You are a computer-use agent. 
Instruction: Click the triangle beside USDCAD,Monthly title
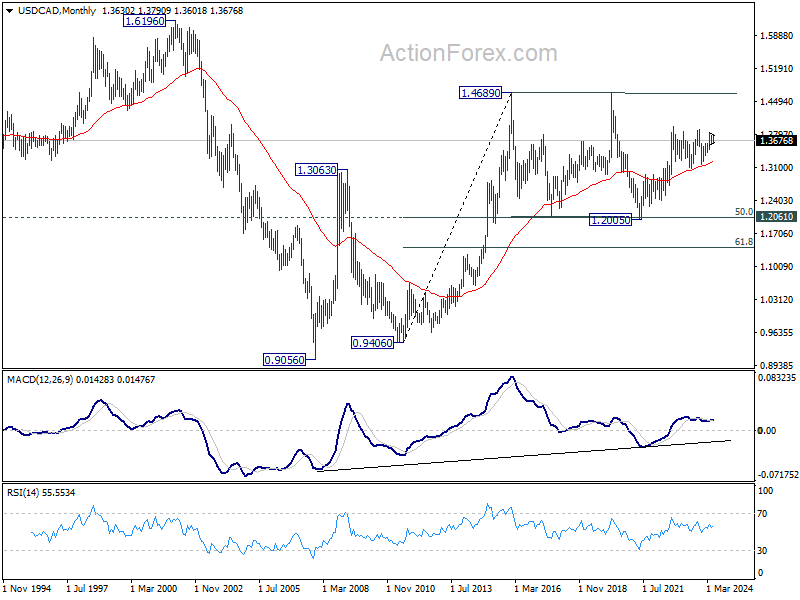(x=9, y=11)
